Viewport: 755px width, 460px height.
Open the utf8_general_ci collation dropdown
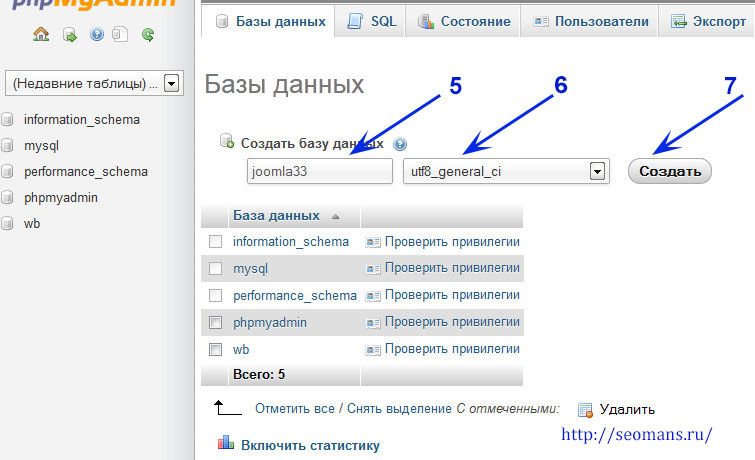coord(506,171)
